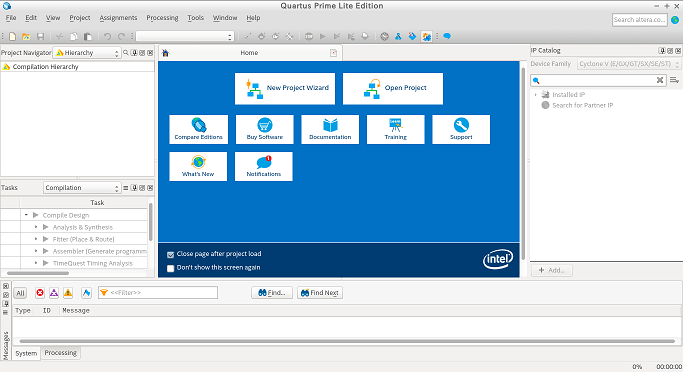This screenshot has width=683, height=372.
Task: Click the Cut scissors toolbar icon
Action: [60, 37]
